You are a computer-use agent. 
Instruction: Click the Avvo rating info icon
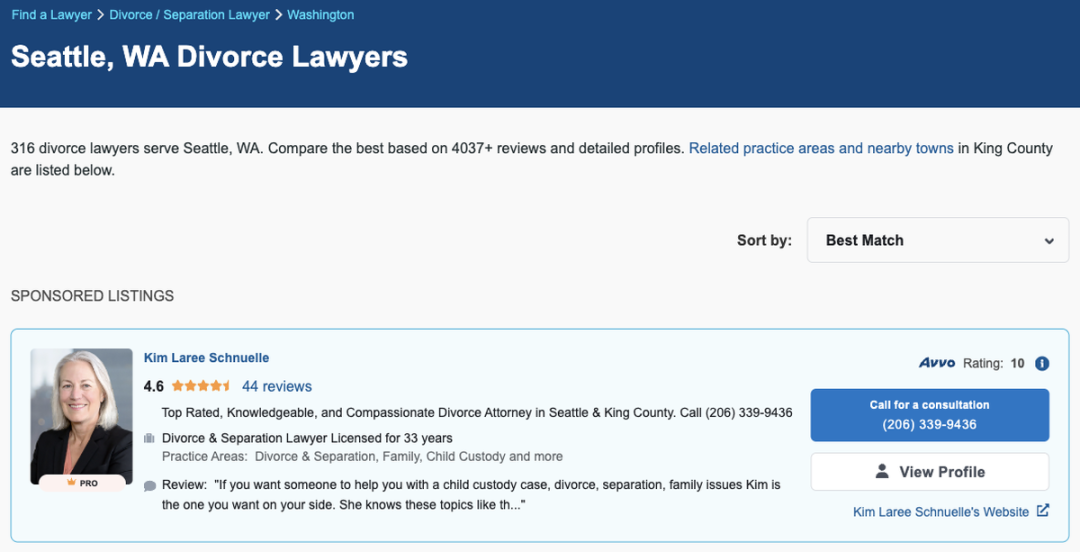(1042, 363)
